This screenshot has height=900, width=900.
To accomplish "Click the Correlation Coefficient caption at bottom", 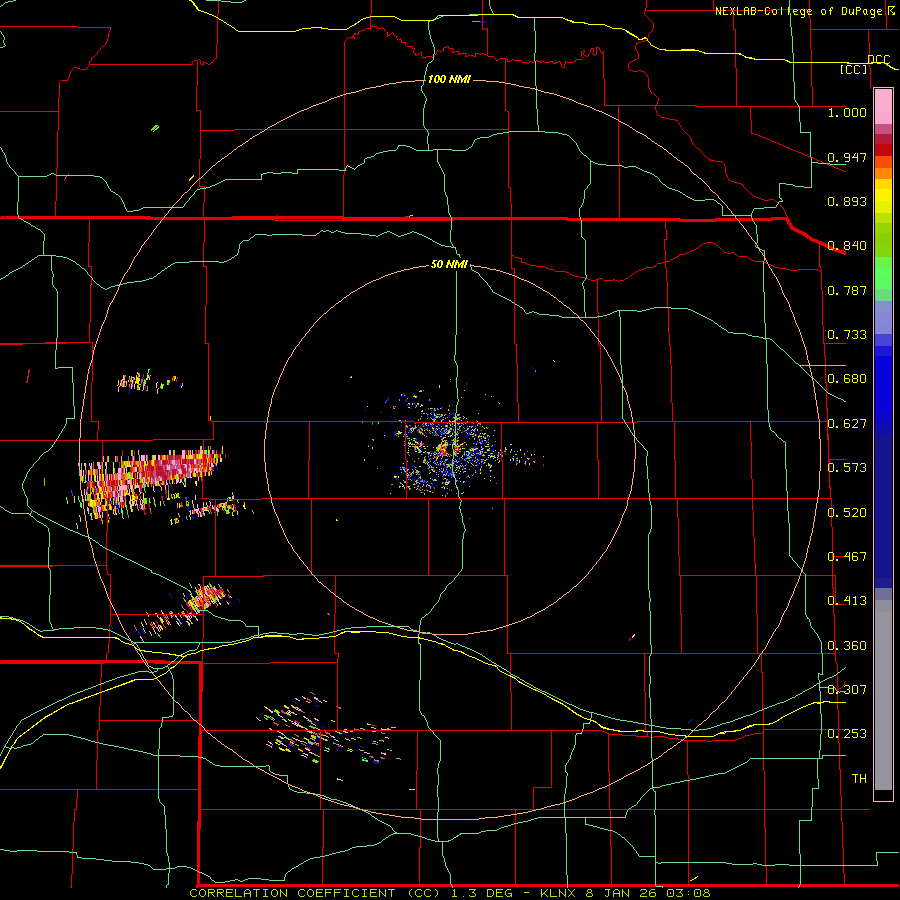I will pos(450,893).
